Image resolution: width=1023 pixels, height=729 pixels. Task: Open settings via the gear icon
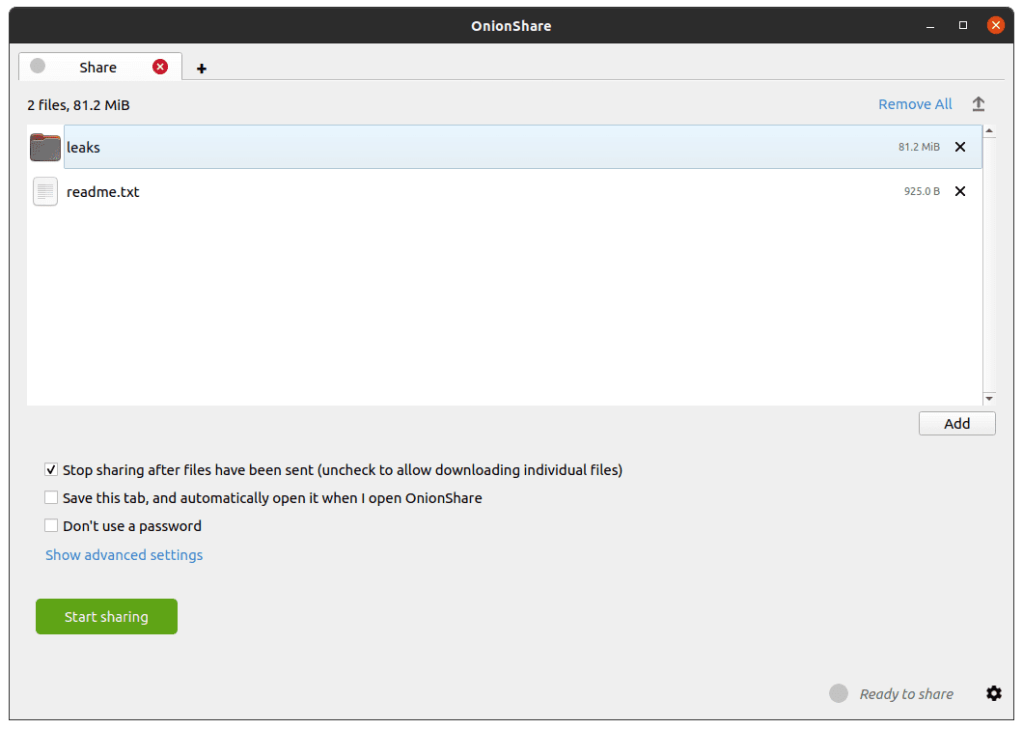pos(993,693)
